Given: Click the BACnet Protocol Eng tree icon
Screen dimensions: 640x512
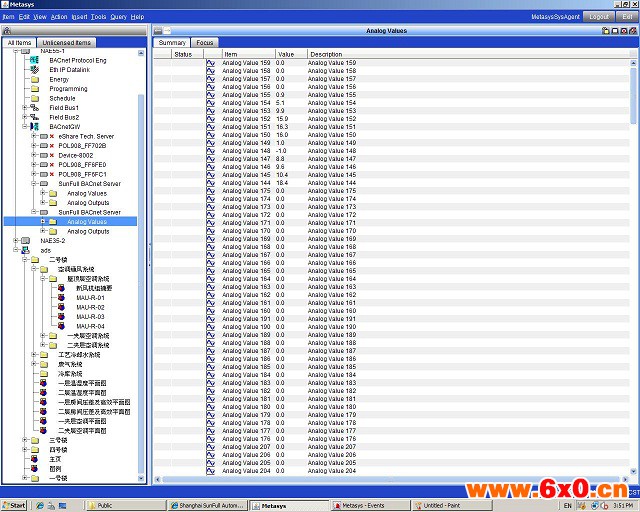Looking at the screenshot, I should click(35, 60).
